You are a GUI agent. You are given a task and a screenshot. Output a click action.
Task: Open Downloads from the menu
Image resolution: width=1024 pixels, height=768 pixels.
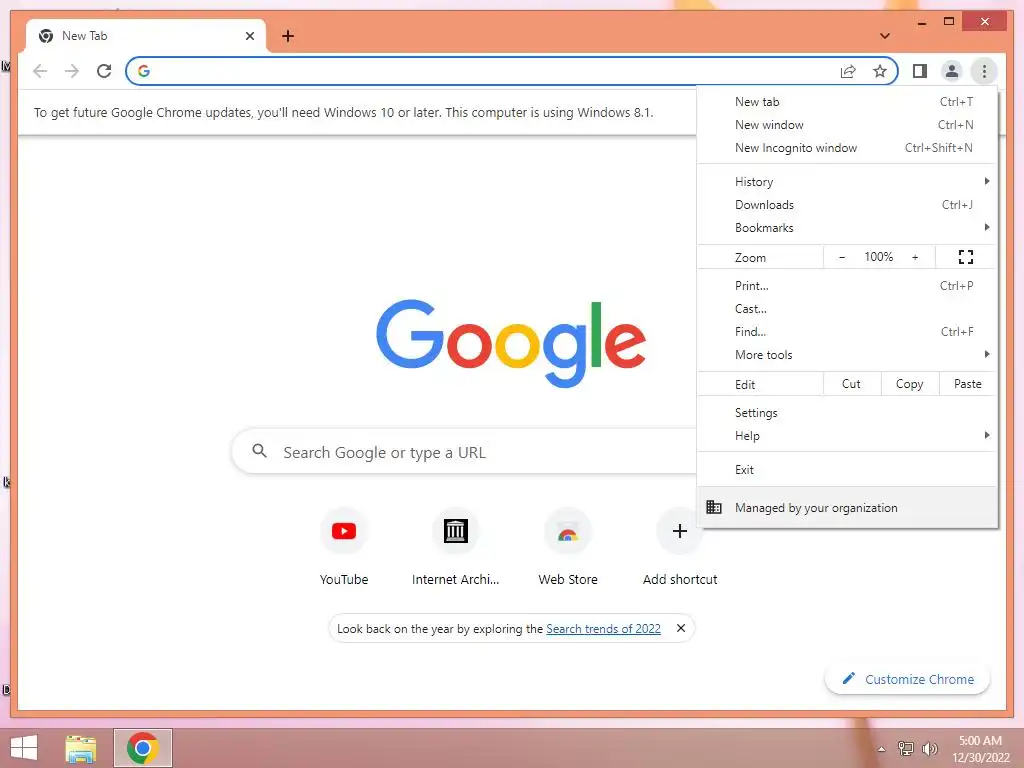click(847, 204)
